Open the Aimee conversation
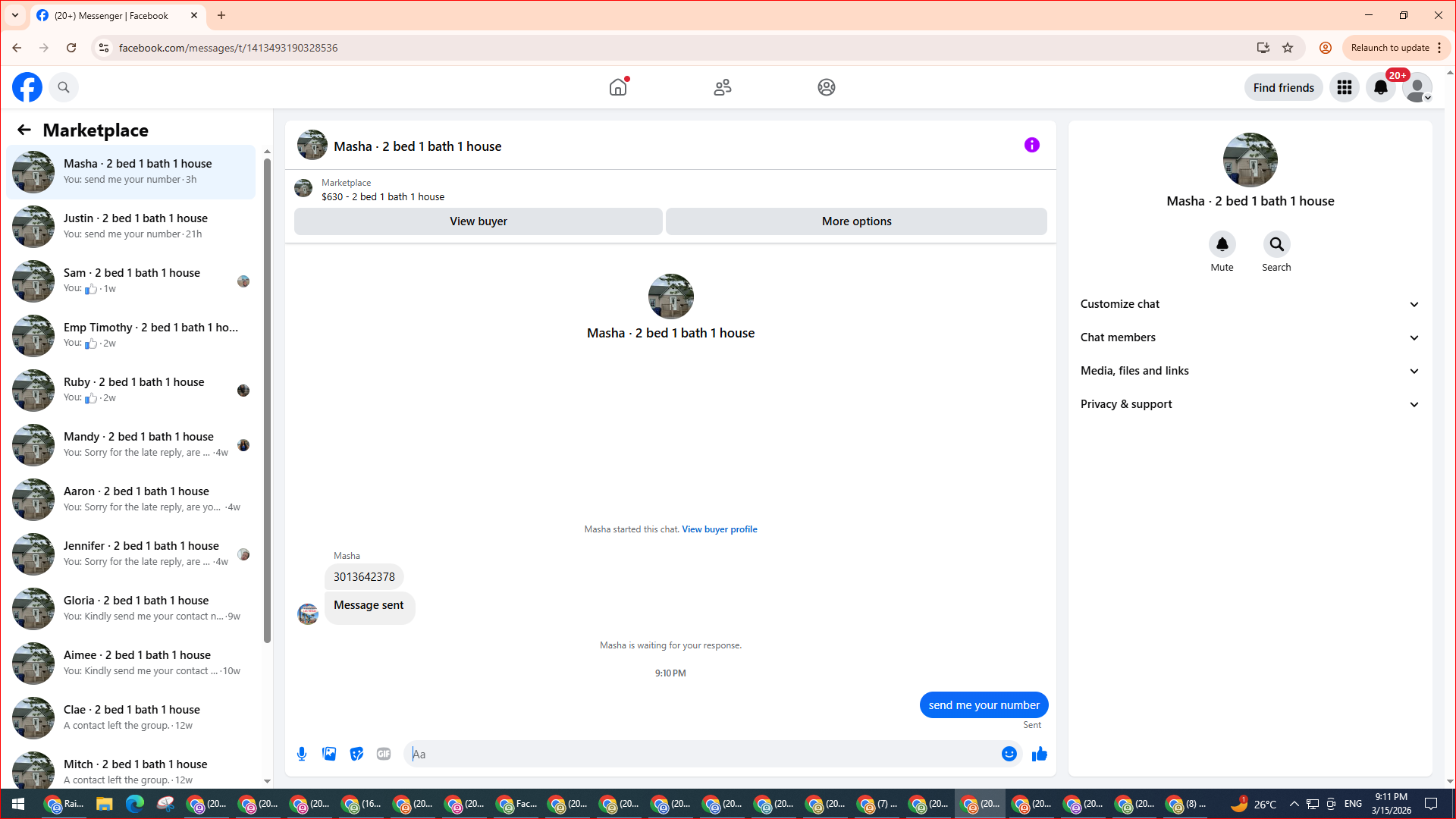 pos(131,663)
